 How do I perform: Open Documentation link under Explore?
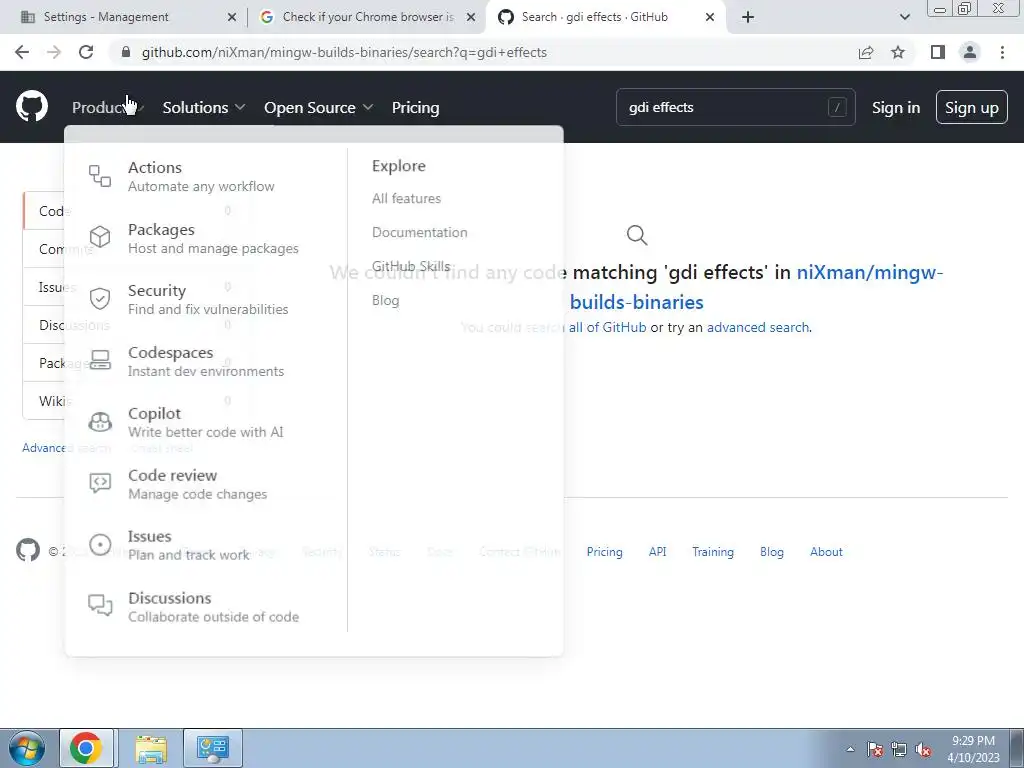419,232
